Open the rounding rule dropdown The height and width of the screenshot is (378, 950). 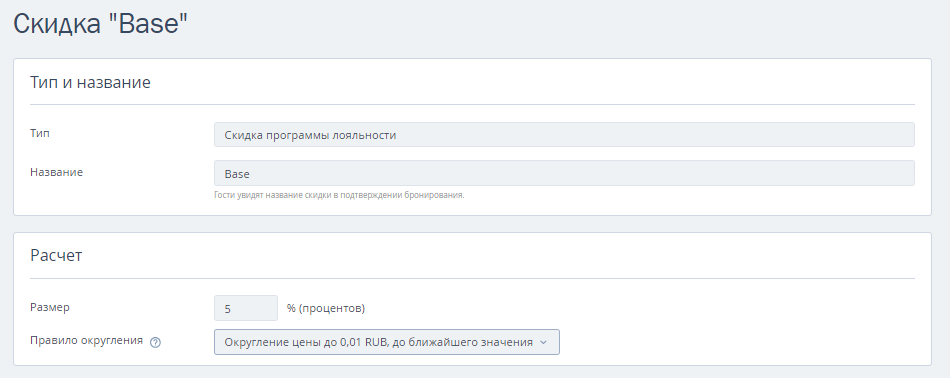[x=387, y=342]
